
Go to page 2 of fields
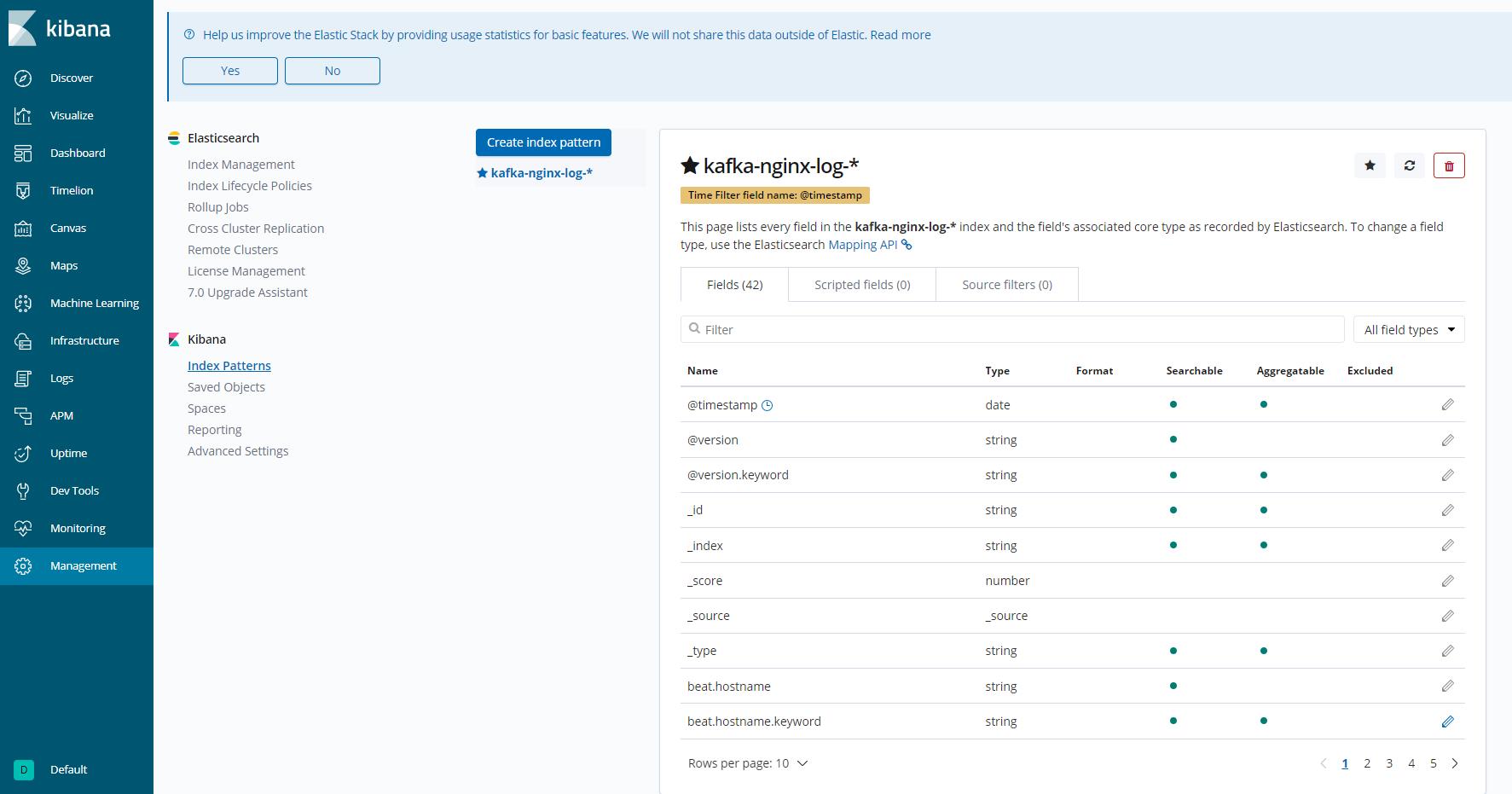tap(1367, 763)
